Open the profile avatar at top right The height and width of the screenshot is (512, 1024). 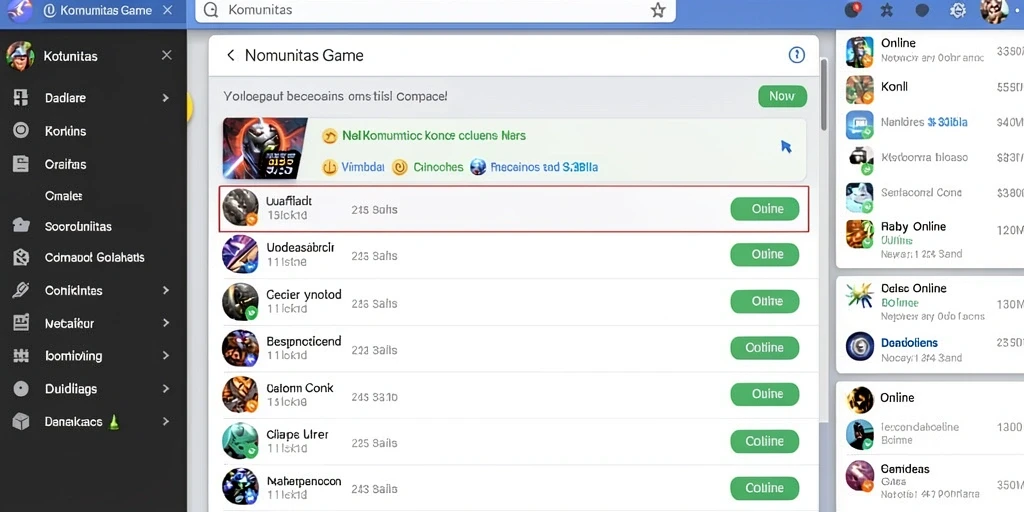click(994, 10)
